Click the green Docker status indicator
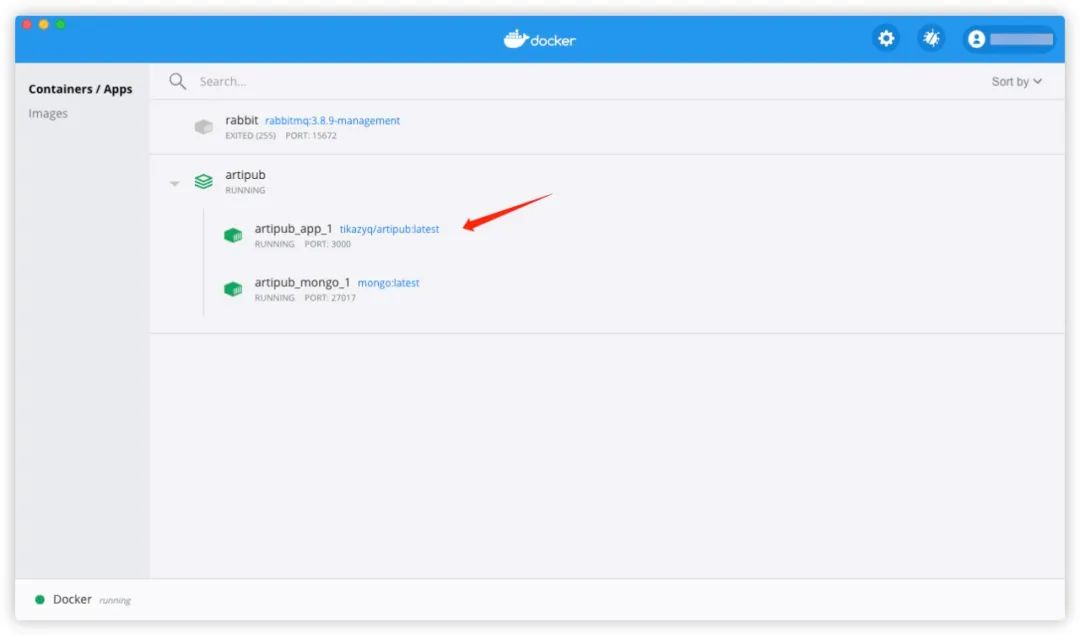This screenshot has height=635, width=1080. (x=40, y=600)
